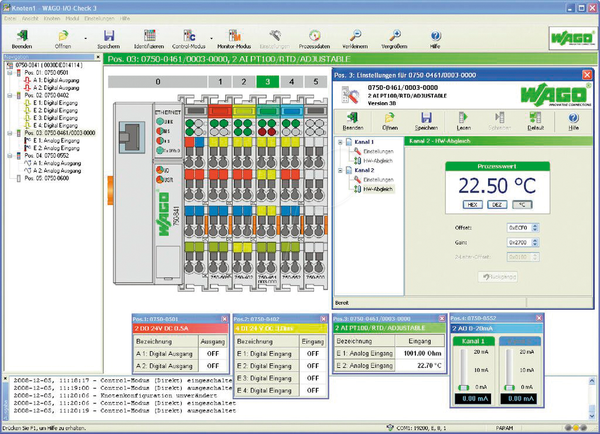600x434 pixels.
Task: Open dropdown arrow next to Control-Modus
Action: 211,38
